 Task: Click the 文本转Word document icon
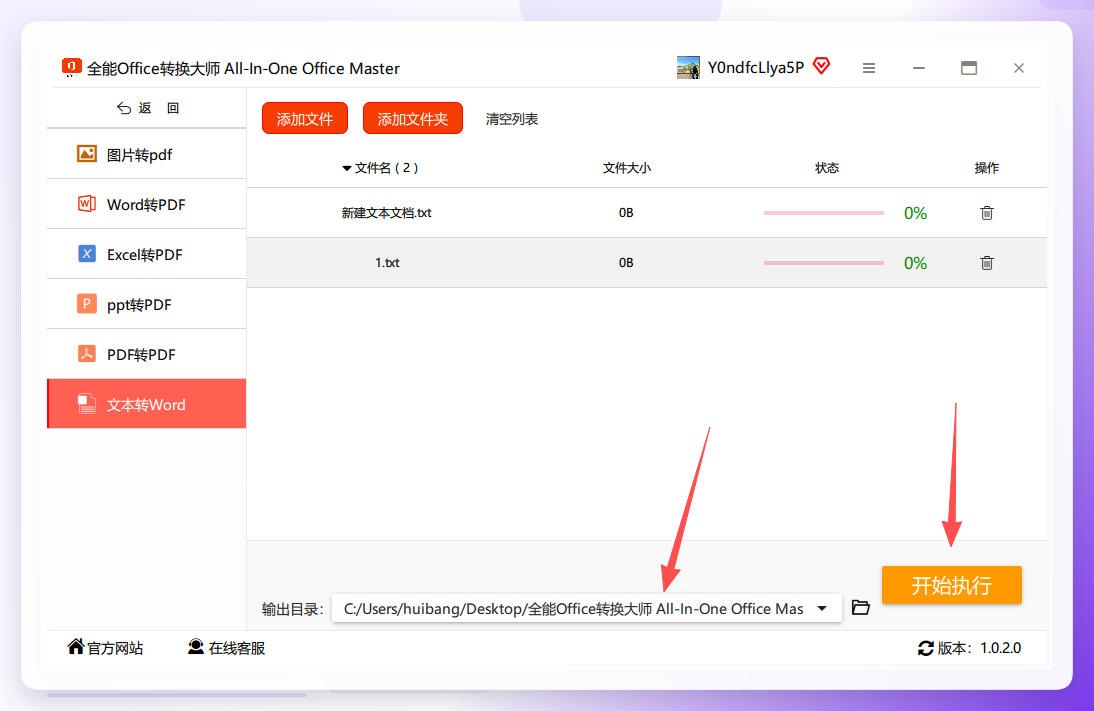(87, 404)
